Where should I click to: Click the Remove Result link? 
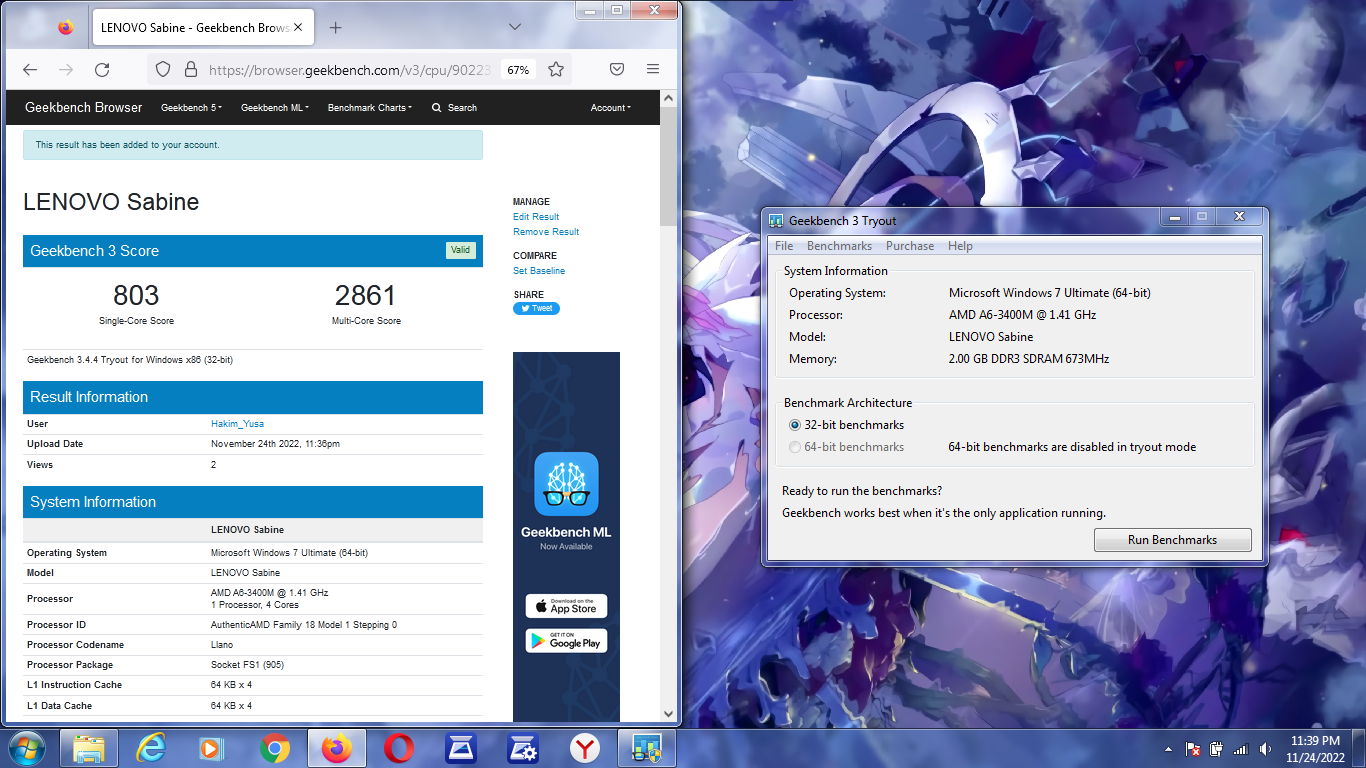(x=546, y=232)
